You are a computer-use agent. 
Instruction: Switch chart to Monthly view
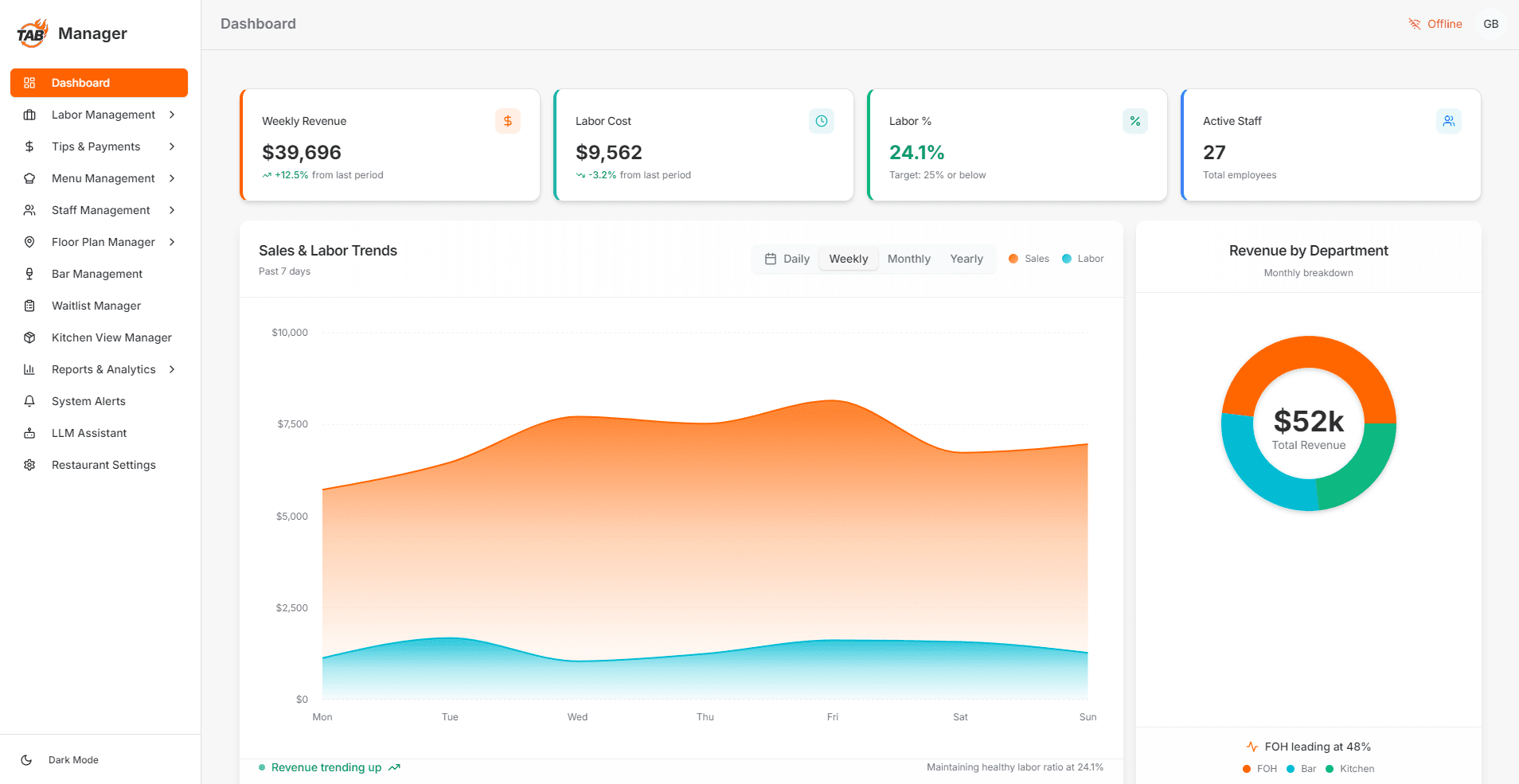tap(909, 259)
